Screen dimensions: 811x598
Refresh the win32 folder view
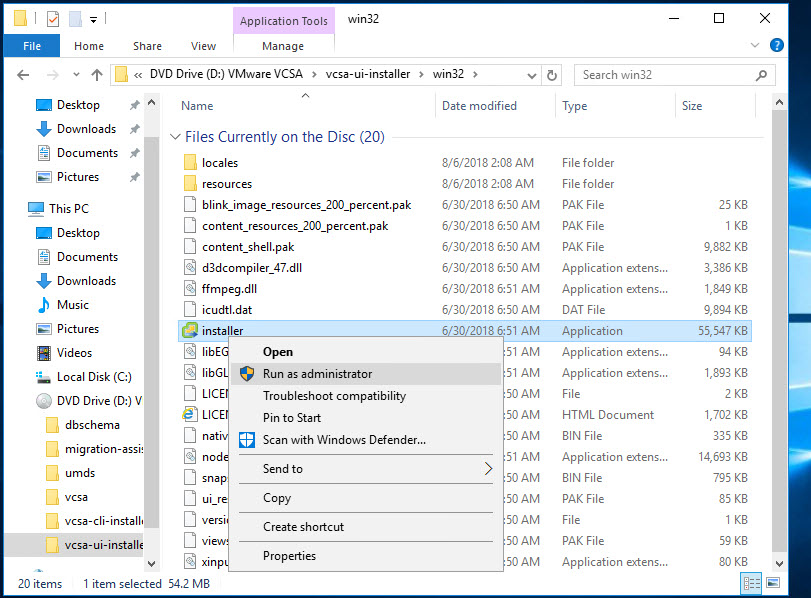(552, 74)
